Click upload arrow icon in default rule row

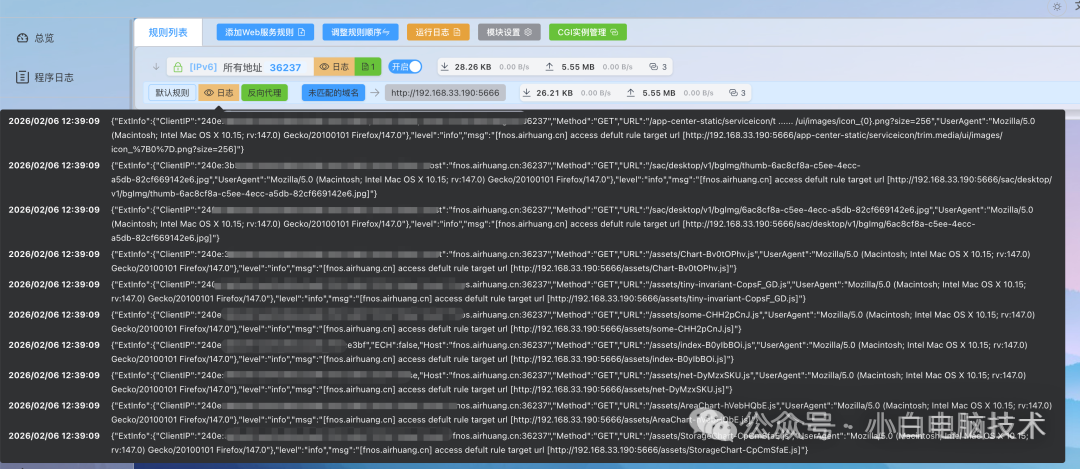pos(630,92)
